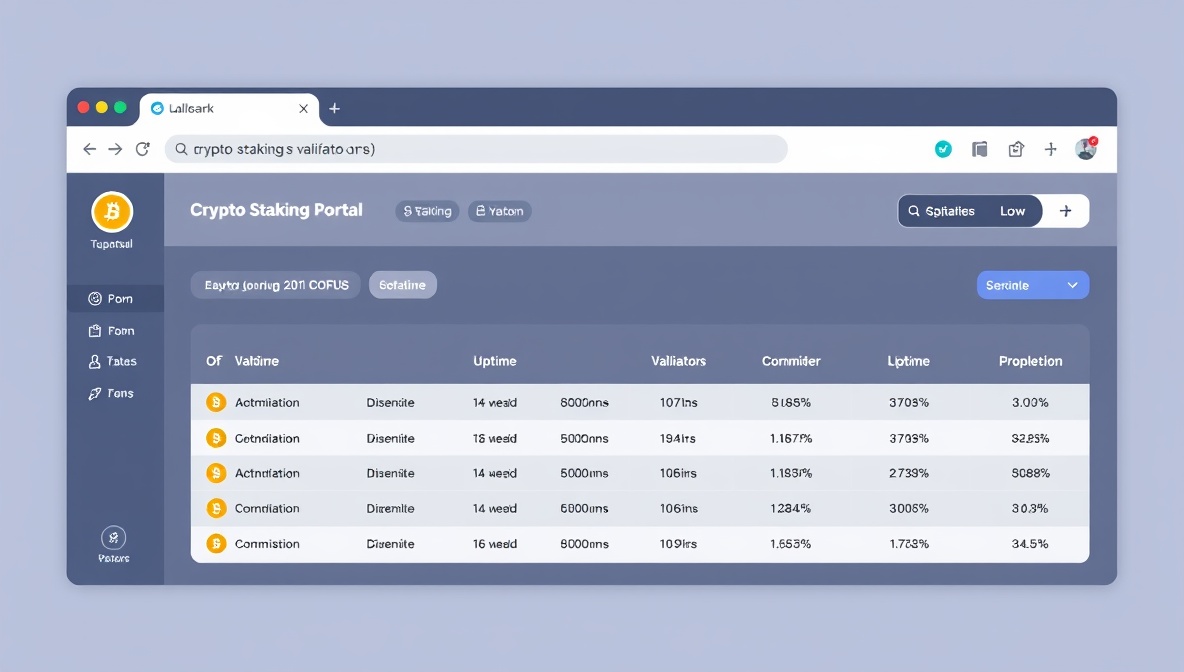Click the share icon in browser toolbar
The width and height of the screenshot is (1184, 672).
[1016, 149]
